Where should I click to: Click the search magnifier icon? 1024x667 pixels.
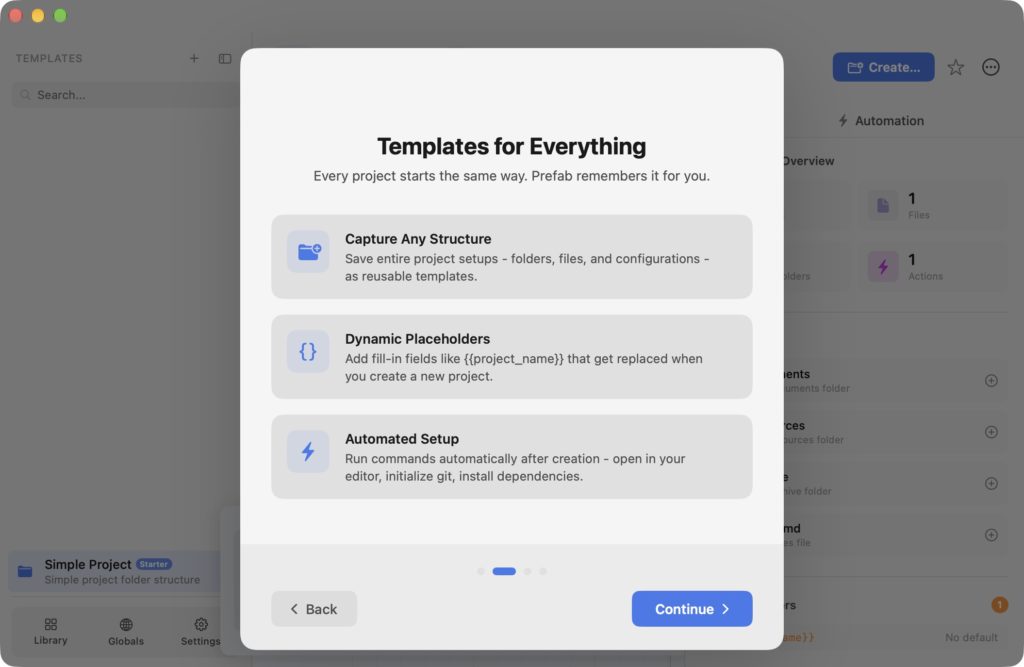tap(25, 95)
